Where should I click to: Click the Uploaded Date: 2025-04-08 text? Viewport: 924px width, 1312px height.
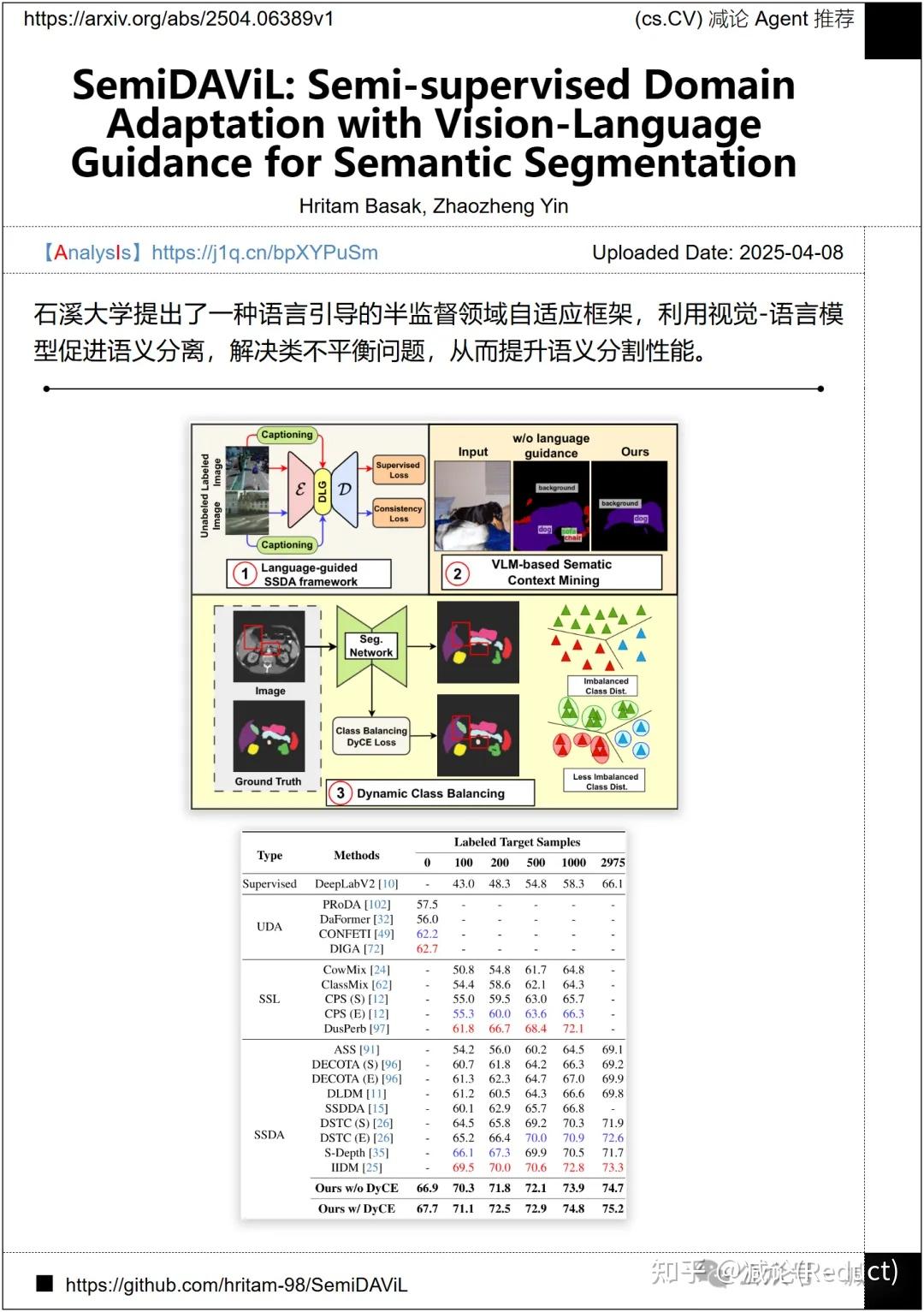coord(718,252)
